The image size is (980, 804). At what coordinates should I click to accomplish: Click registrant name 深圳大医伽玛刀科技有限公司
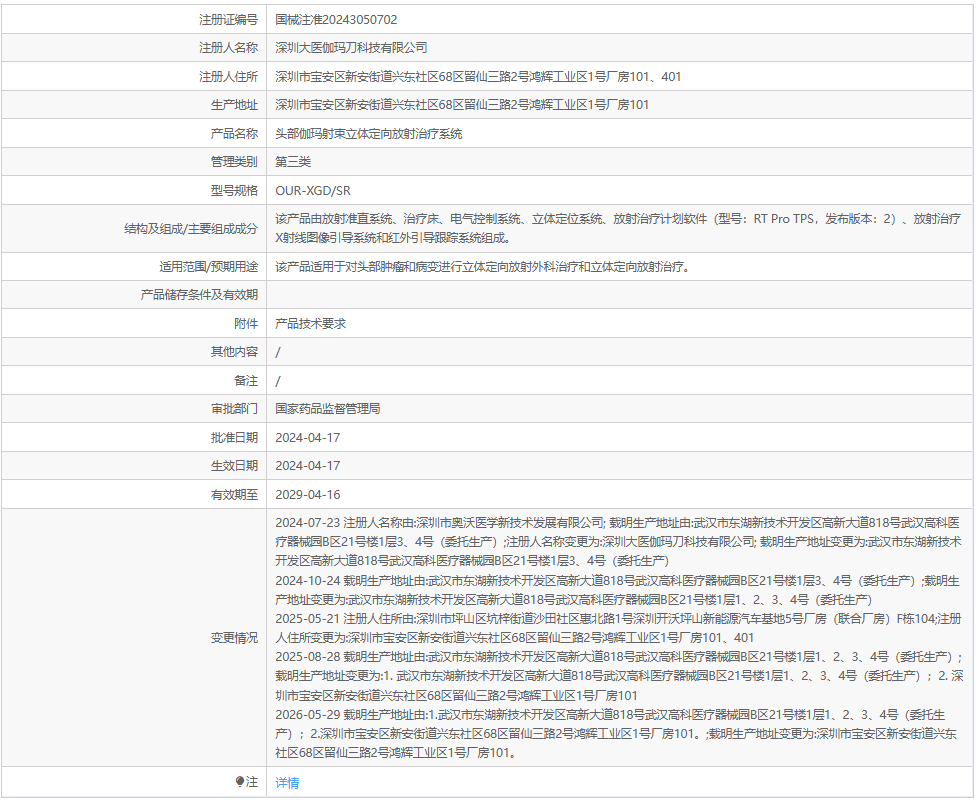(351, 48)
